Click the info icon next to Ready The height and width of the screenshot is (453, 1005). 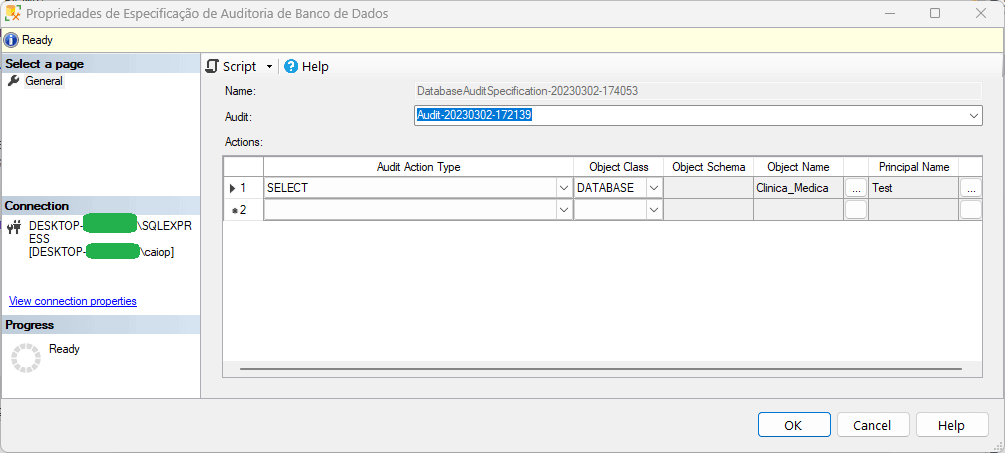[x=11, y=40]
